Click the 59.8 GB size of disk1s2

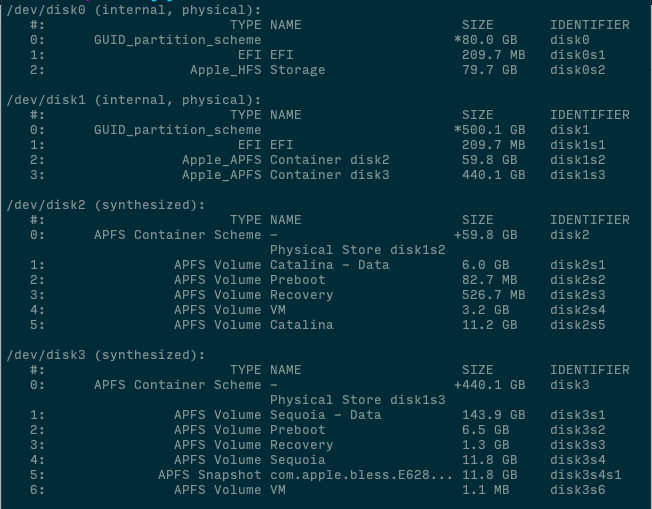click(x=489, y=160)
